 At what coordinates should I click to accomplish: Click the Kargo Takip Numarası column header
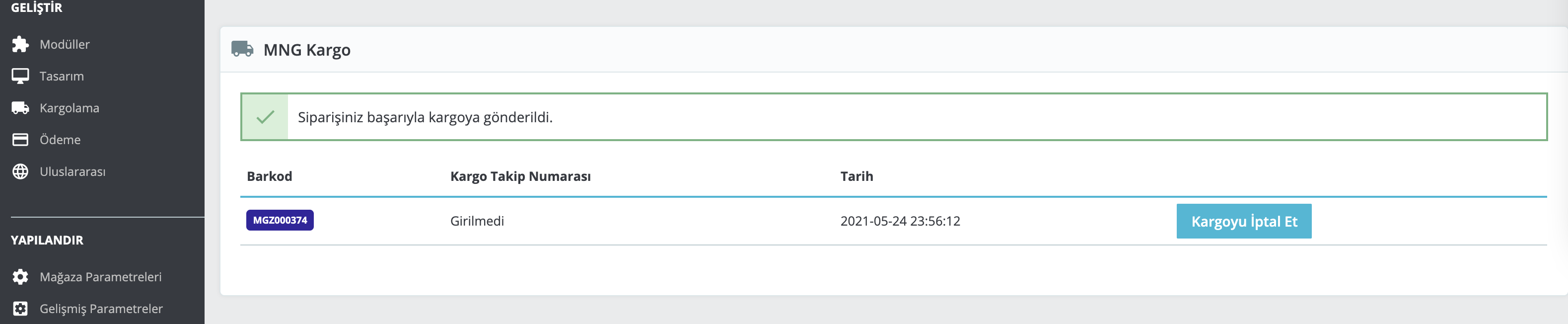tap(520, 176)
